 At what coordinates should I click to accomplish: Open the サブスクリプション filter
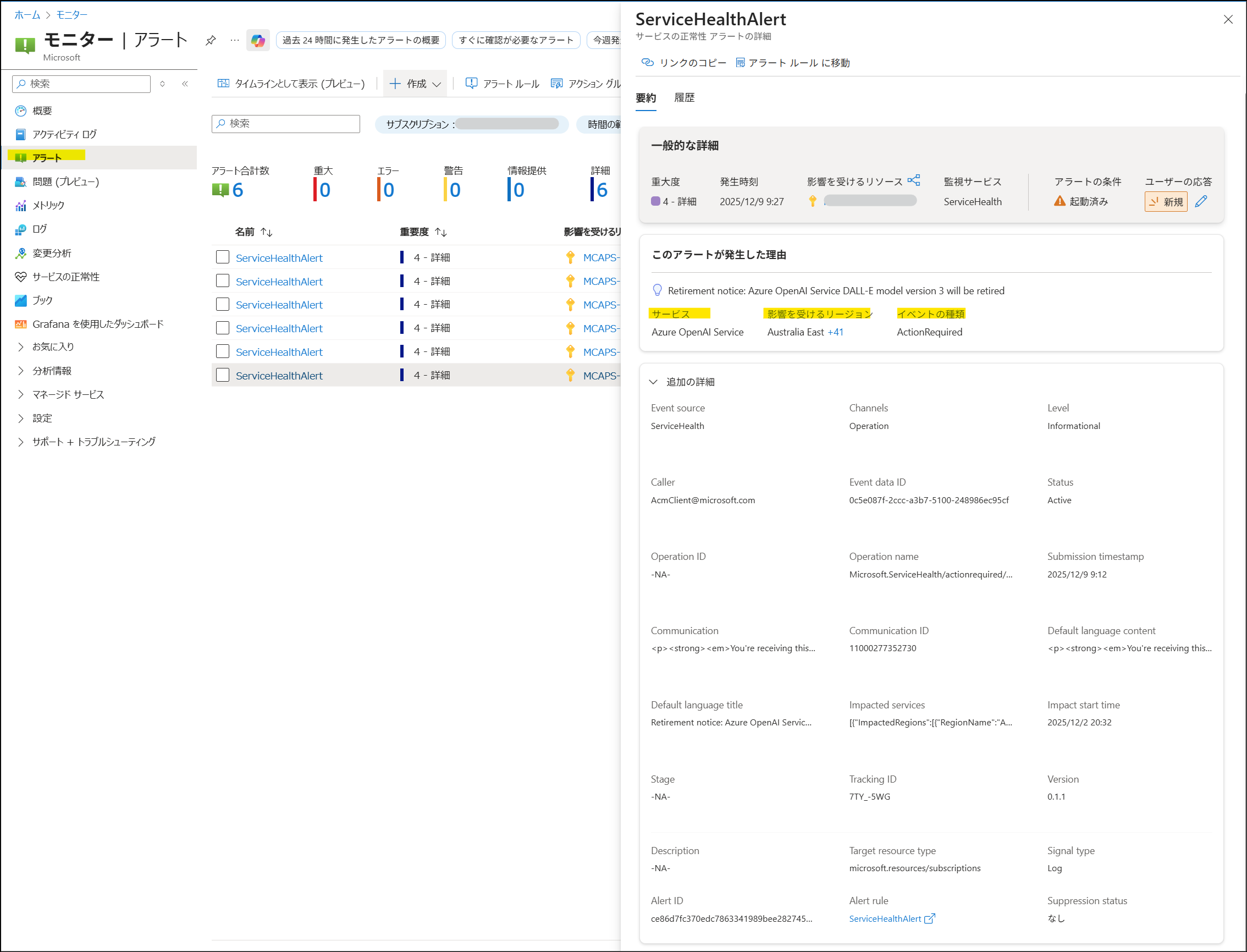point(472,124)
